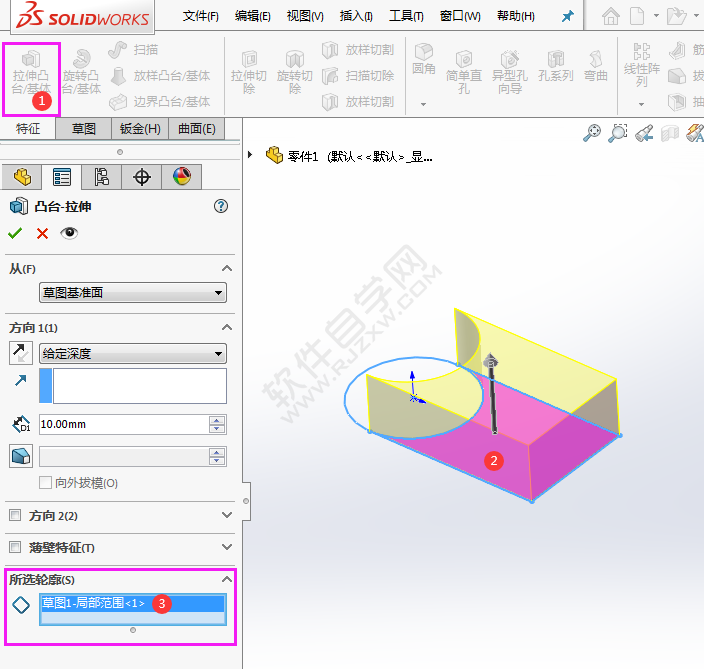Screen dimensions: 704x669
Task: Open the 窗口(W) menu
Action: pos(460,17)
